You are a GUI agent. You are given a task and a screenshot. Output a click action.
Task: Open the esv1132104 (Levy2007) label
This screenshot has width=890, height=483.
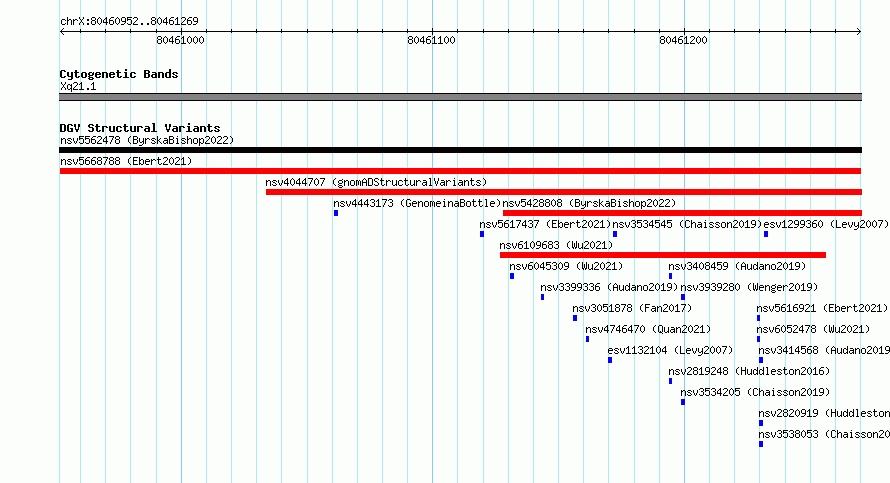[x=670, y=350]
